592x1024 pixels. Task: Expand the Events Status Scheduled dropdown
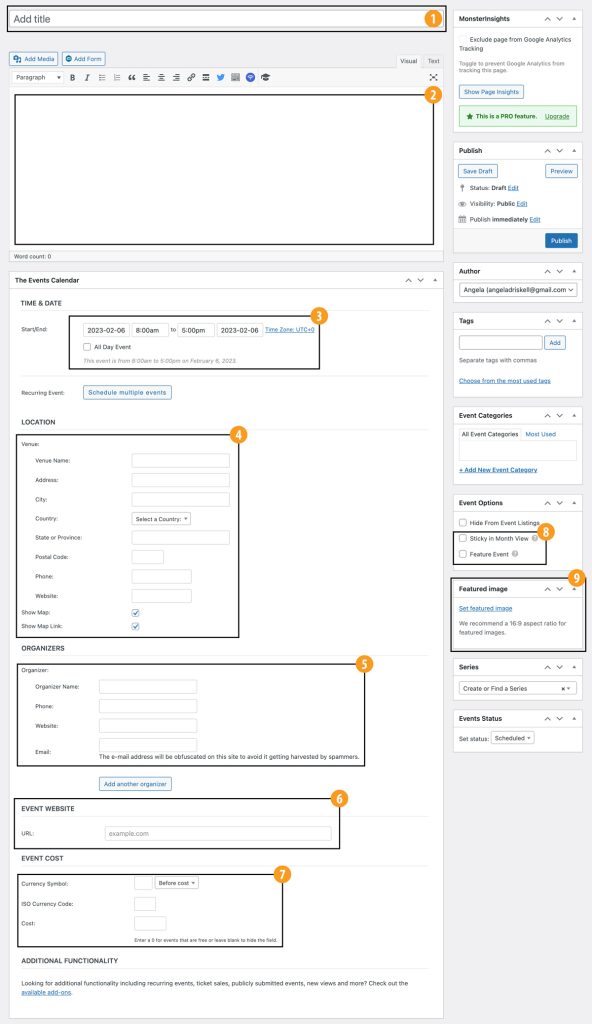[512, 738]
